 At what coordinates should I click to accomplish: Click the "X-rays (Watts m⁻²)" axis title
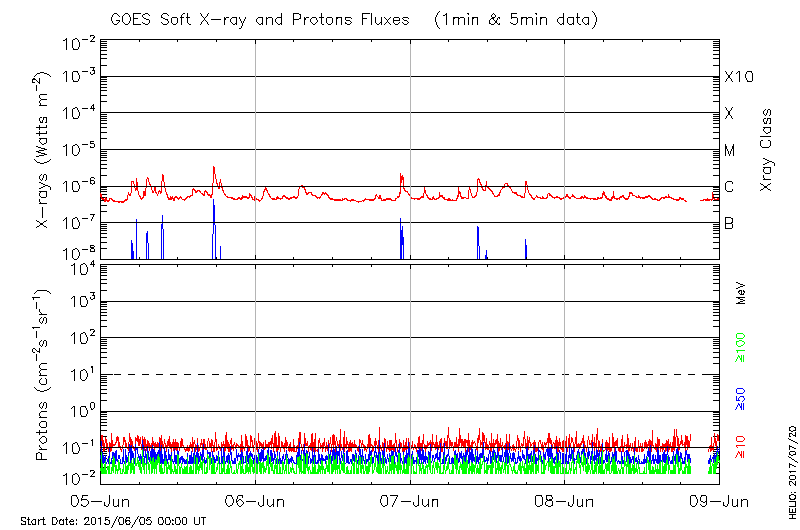point(44,150)
